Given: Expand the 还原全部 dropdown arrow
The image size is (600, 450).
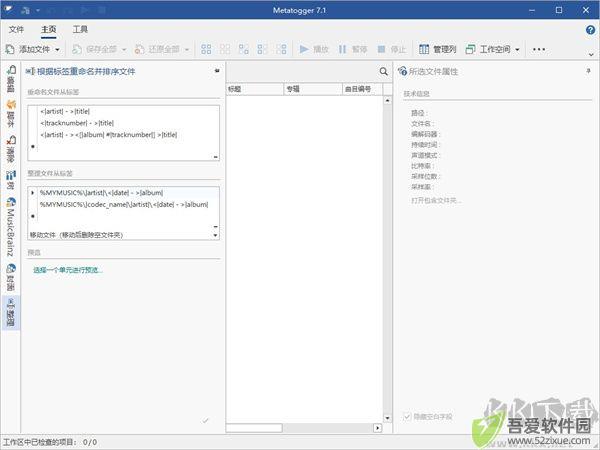Looking at the screenshot, I should click(x=187, y=50).
